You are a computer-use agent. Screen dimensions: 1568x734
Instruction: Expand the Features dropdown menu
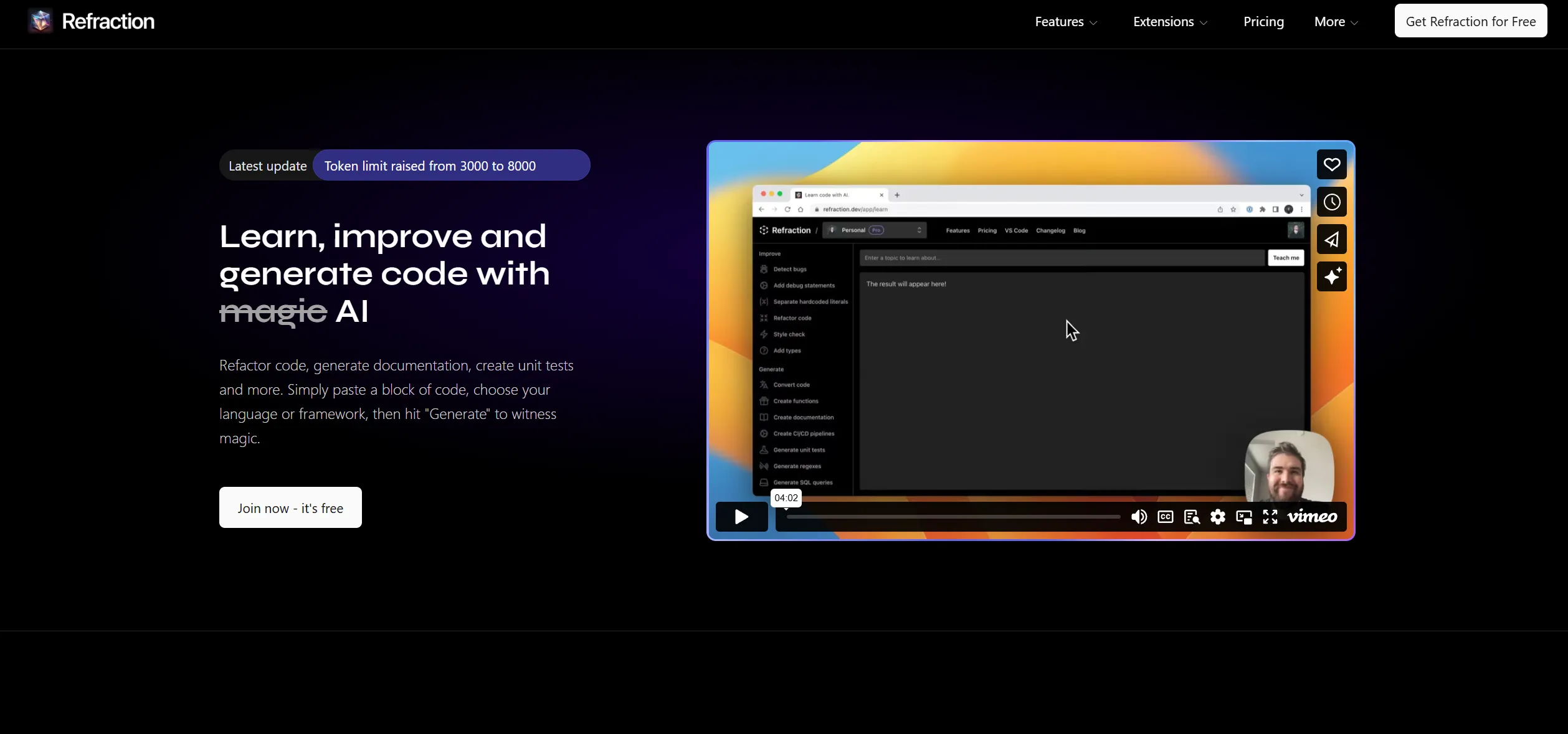tap(1066, 22)
